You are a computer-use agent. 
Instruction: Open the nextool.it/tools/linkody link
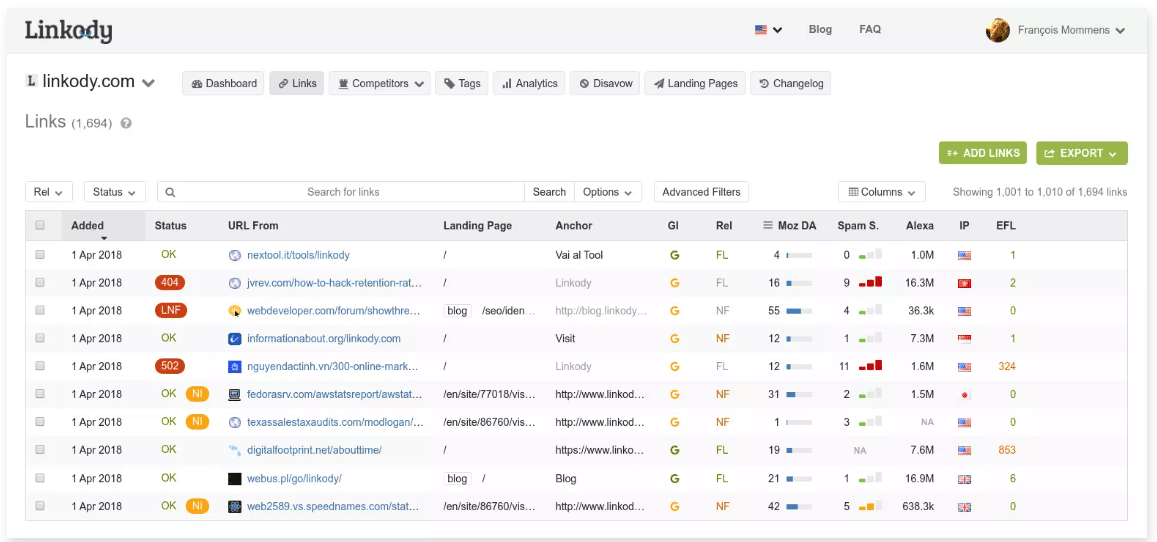298,255
